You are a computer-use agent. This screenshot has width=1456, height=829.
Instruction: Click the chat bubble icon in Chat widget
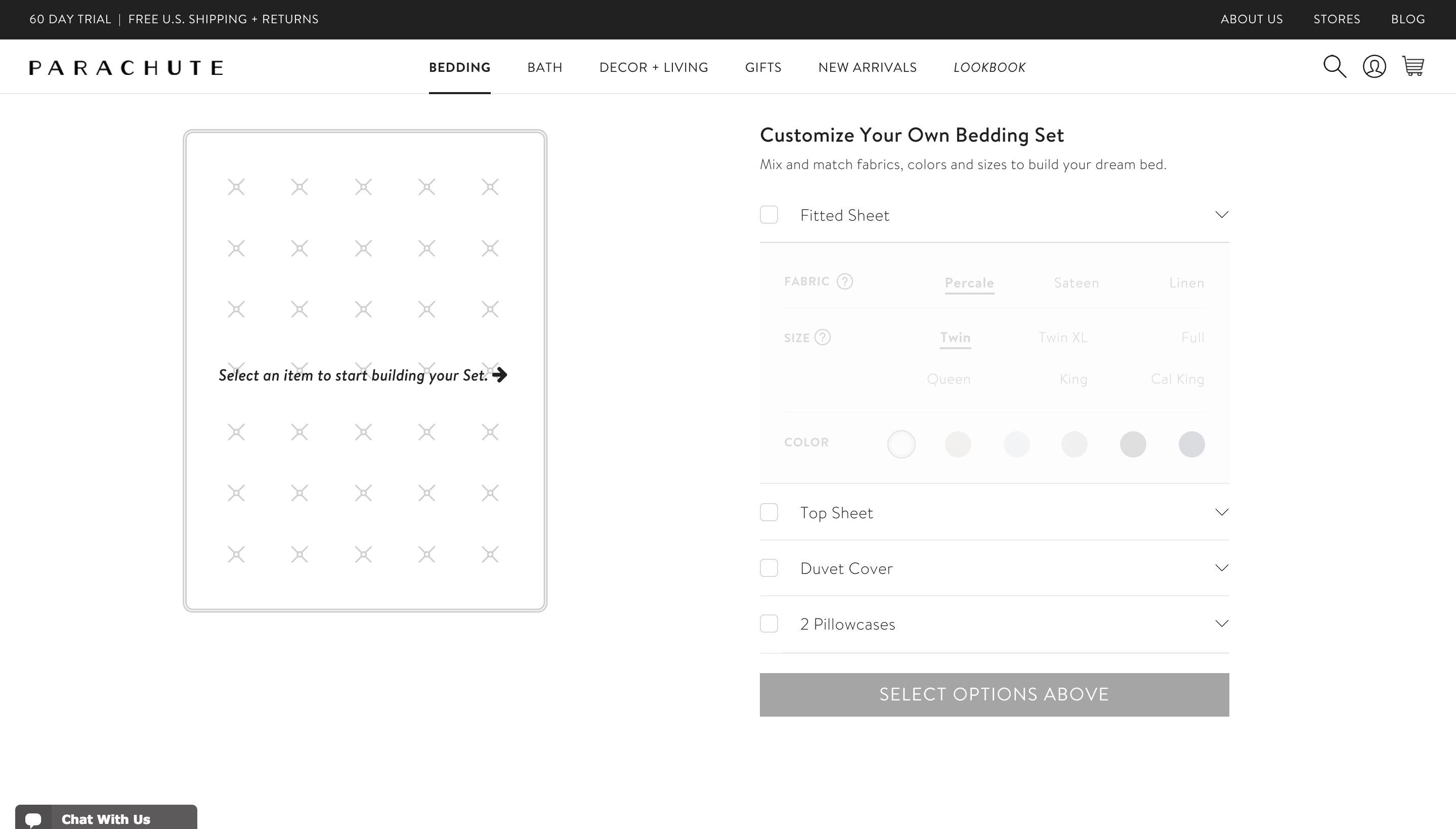click(x=33, y=819)
